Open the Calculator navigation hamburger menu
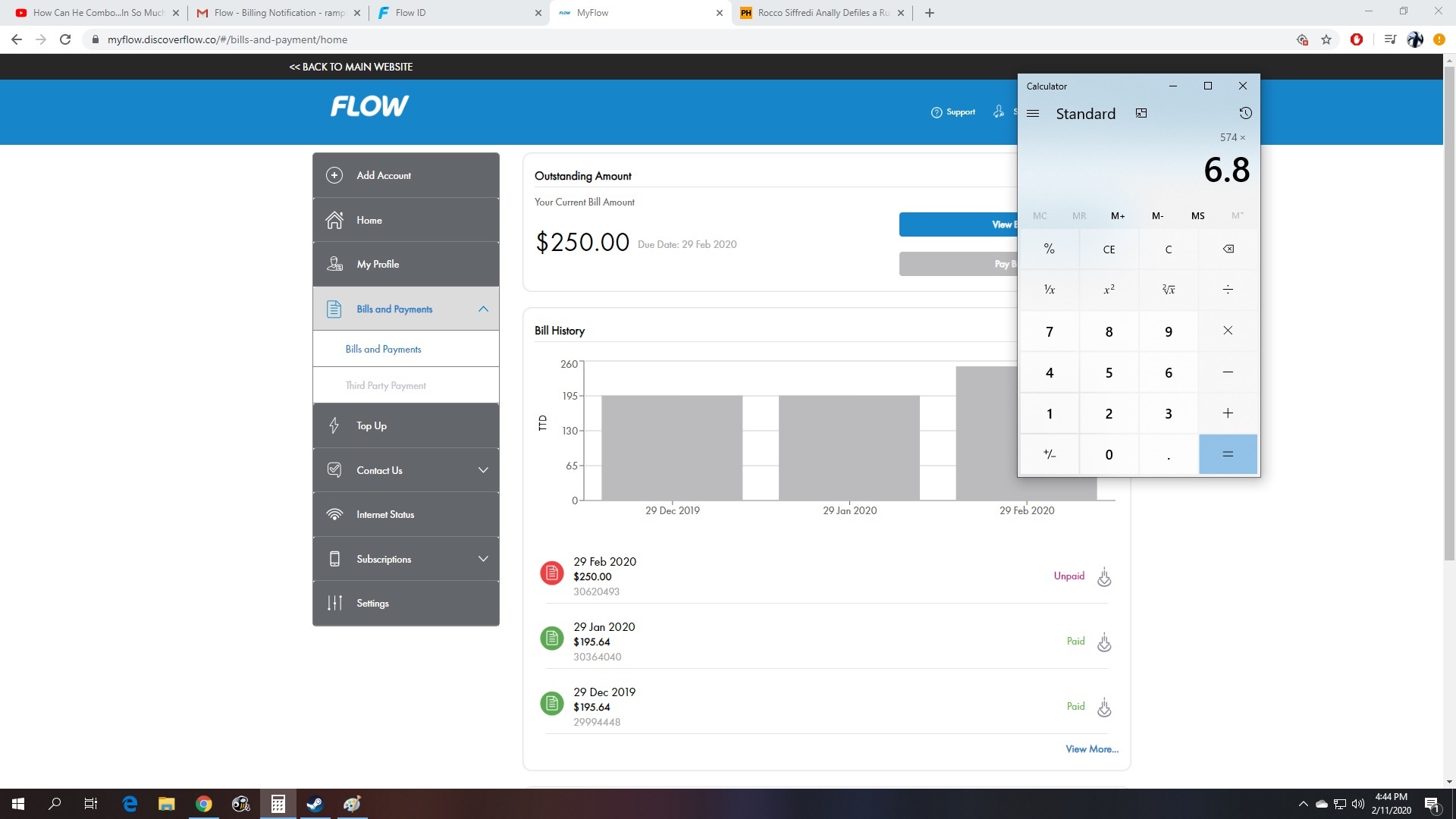 click(1033, 114)
